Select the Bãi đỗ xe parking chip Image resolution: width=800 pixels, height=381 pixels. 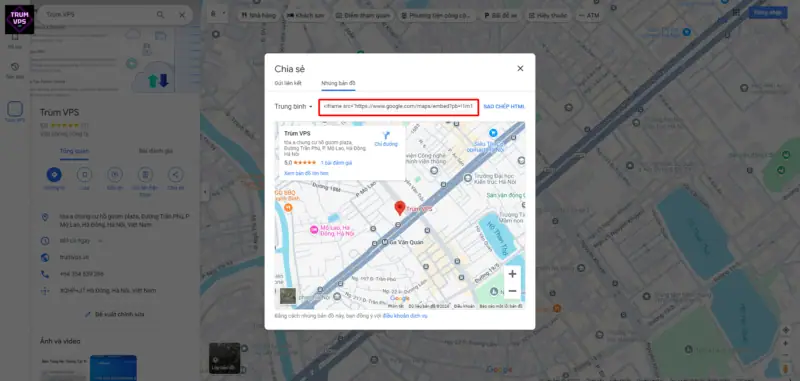click(501, 15)
